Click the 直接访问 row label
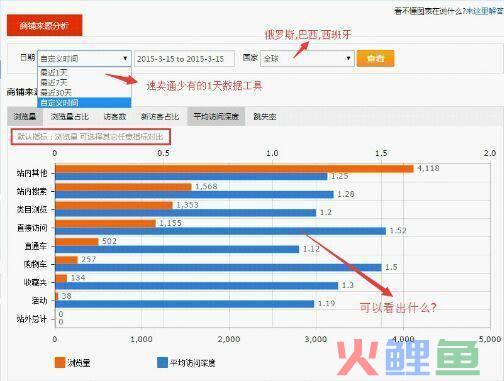504x381 pixels. click(x=32, y=228)
